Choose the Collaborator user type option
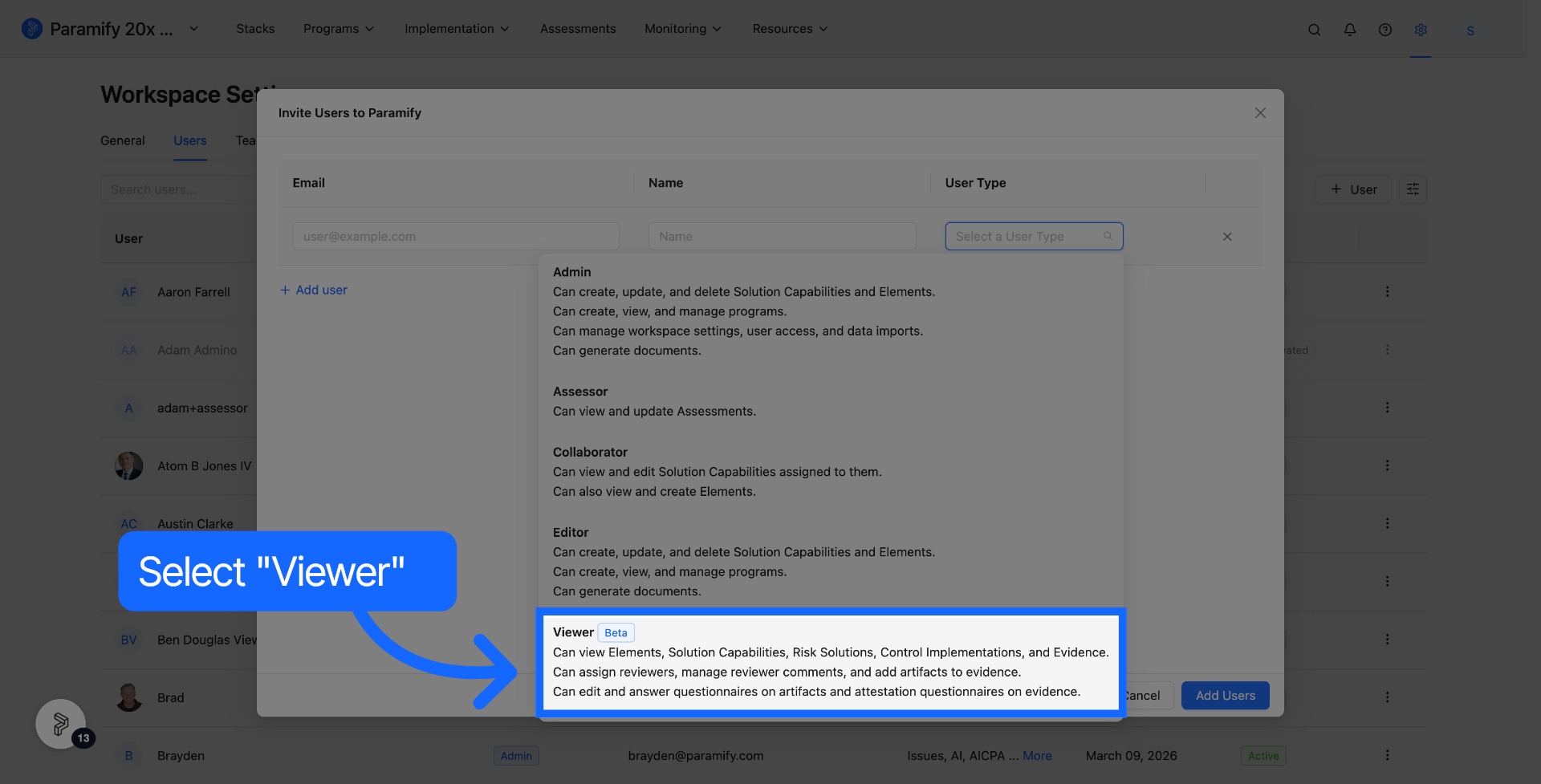This screenshot has width=1541, height=784. coord(831,472)
